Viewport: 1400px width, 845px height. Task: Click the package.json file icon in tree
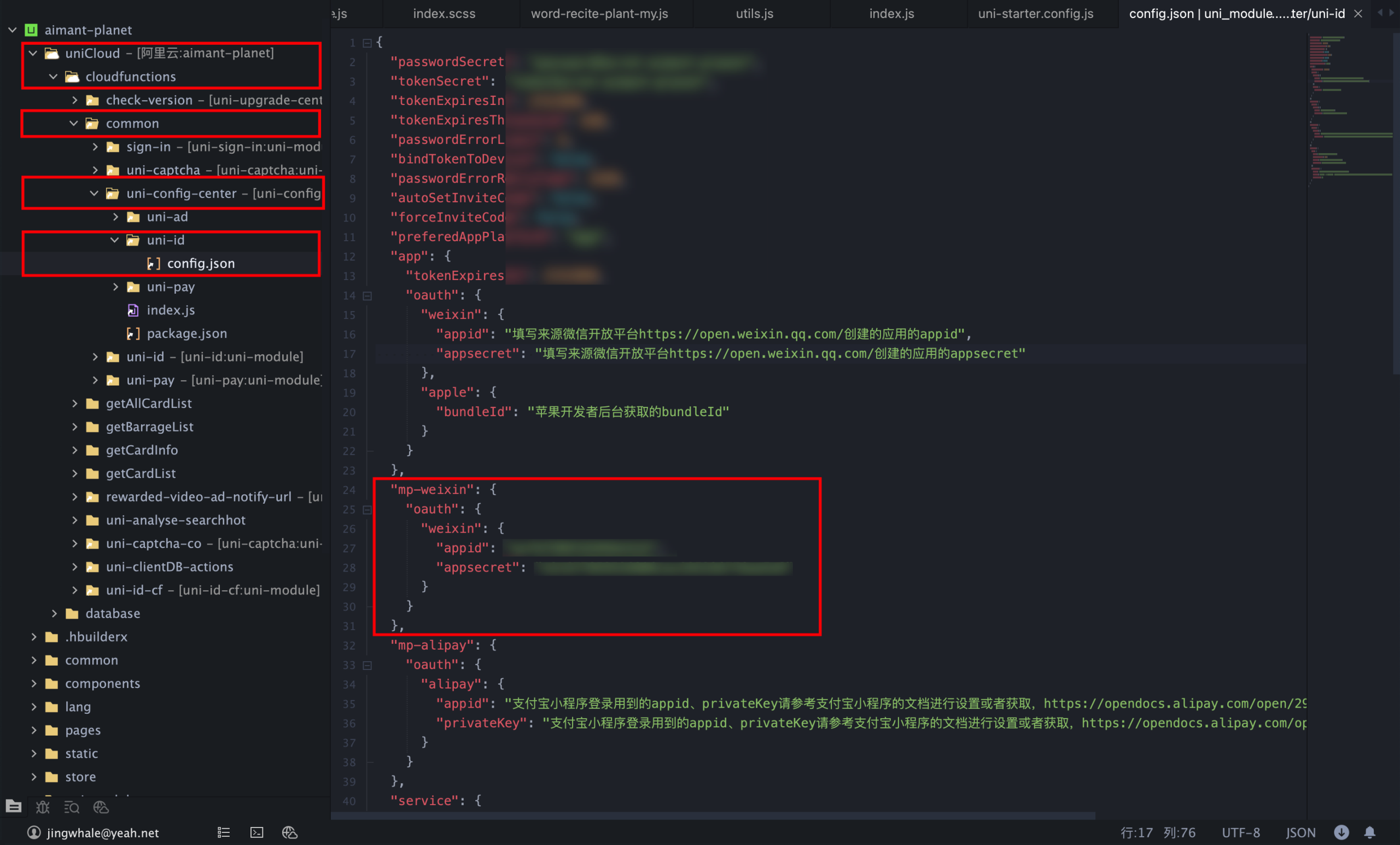pyautogui.click(x=133, y=334)
